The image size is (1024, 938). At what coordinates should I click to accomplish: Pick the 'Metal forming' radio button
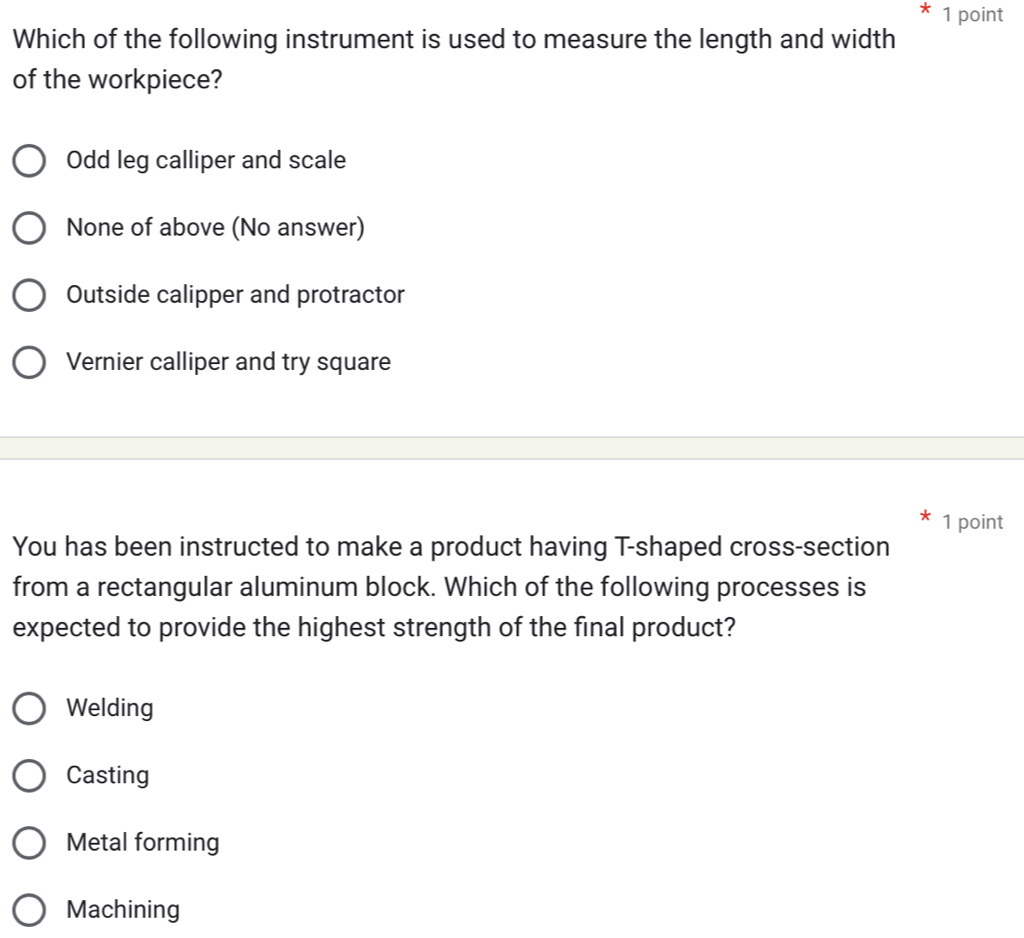coord(30,844)
